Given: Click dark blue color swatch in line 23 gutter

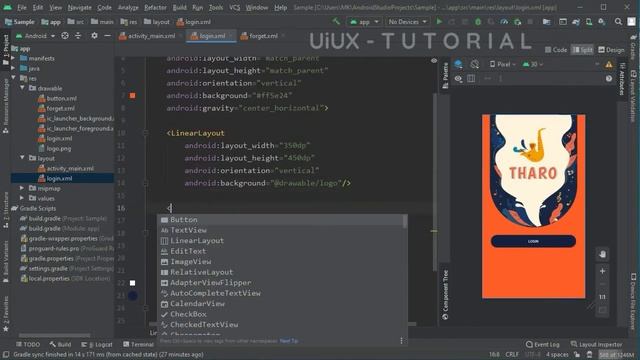Looking at the screenshot, I should [x=133, y=296].
